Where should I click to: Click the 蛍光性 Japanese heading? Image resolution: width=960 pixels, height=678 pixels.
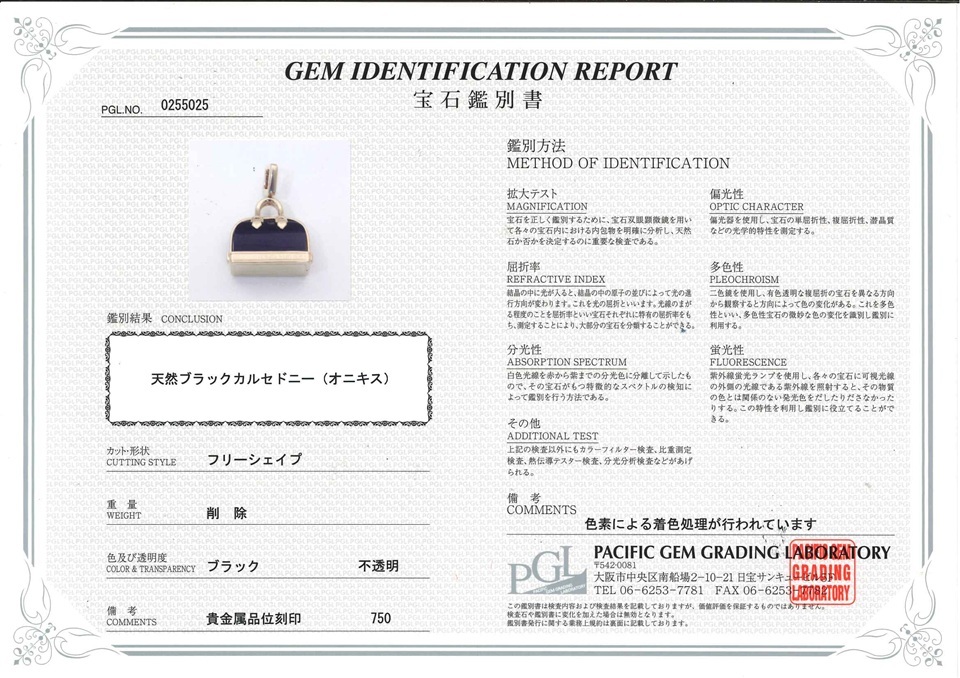click(x=727, y=349)
